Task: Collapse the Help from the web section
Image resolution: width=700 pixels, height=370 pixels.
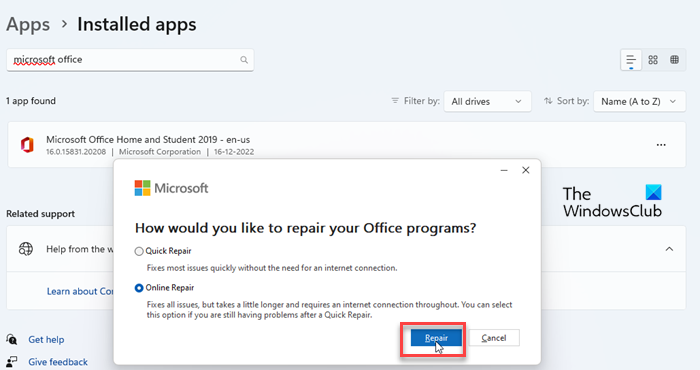Action: 669,249
